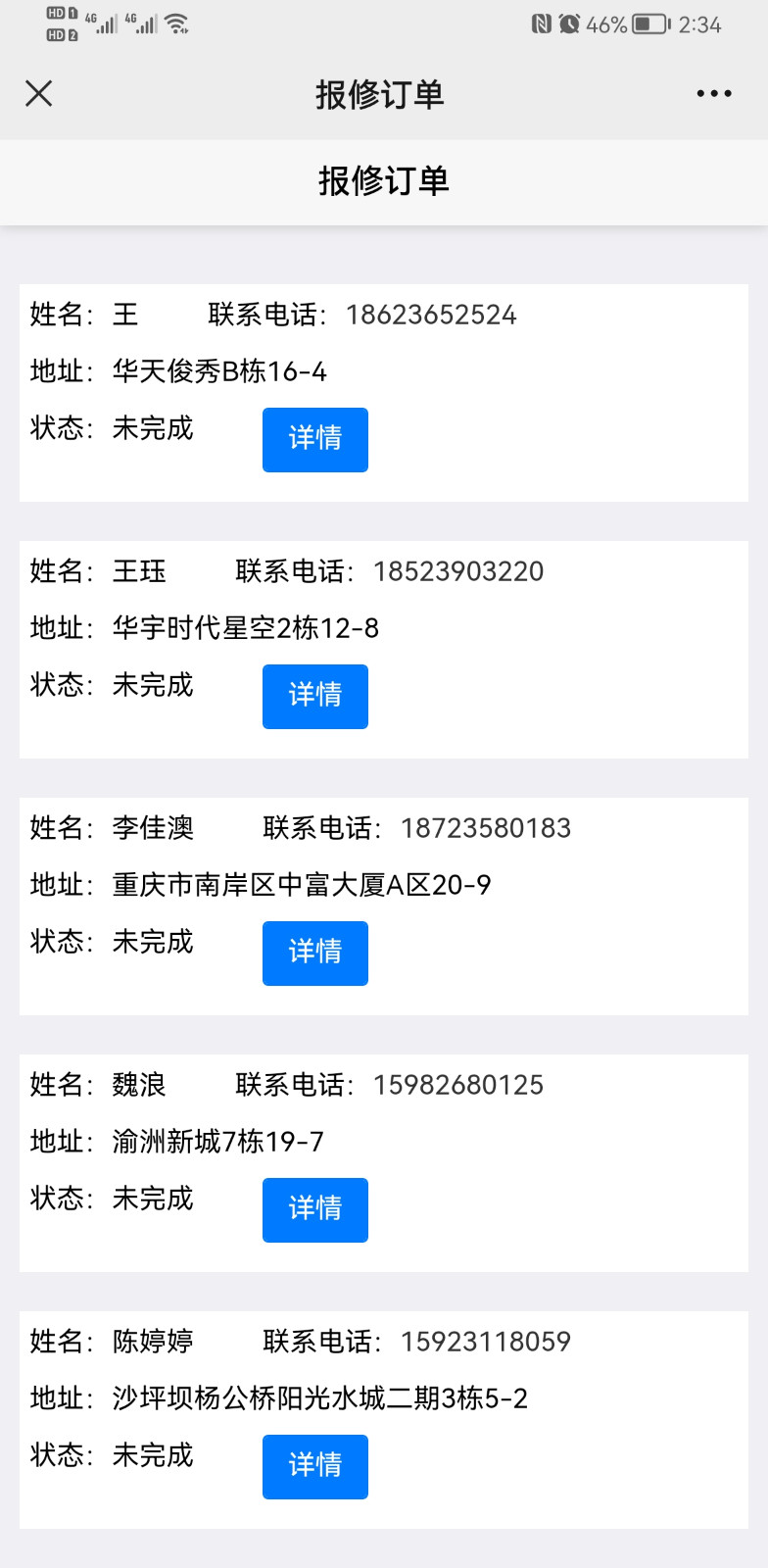Screen dimensions: 768x1568
Task: Select address 渝洲新城7栋19-7
Action: pos(217,1142)
